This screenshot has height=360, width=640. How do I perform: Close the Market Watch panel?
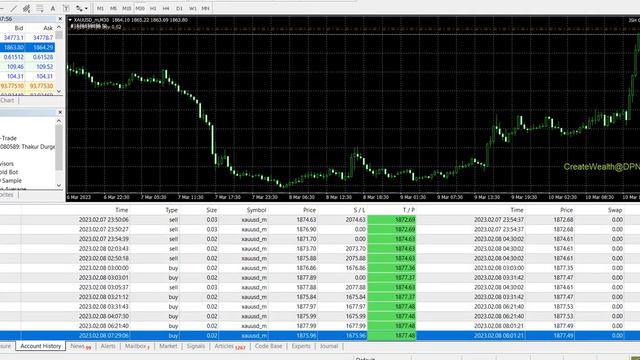click(60, 19)
